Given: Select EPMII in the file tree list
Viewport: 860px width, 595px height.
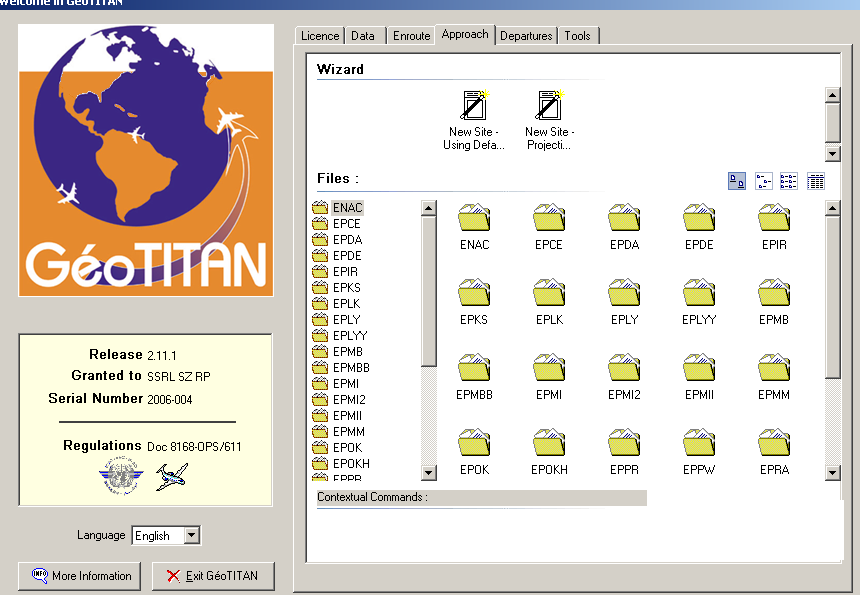Looking at the screenshot, I should pos(347,416).
